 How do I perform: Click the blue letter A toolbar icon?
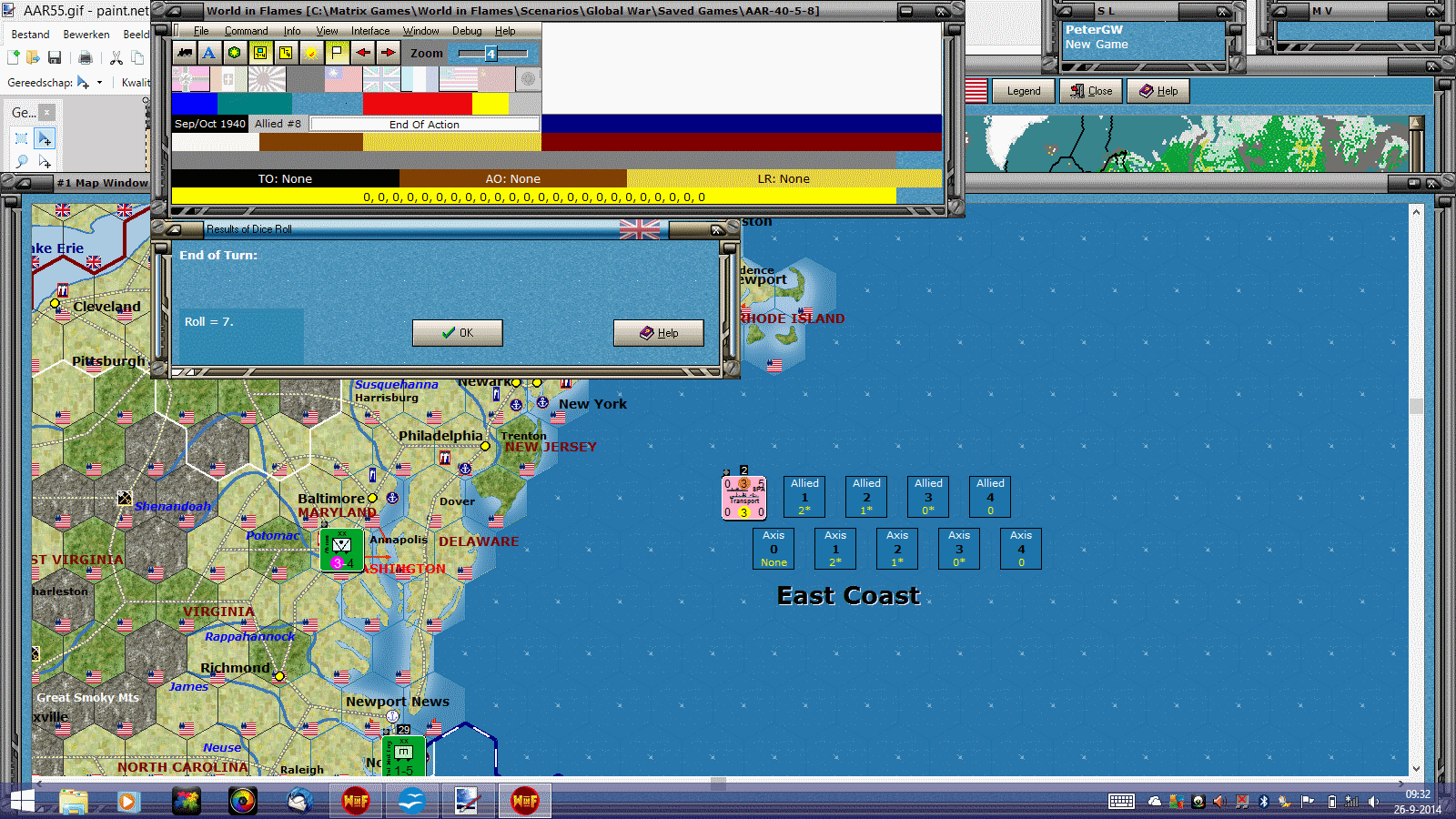pos(209,53)
